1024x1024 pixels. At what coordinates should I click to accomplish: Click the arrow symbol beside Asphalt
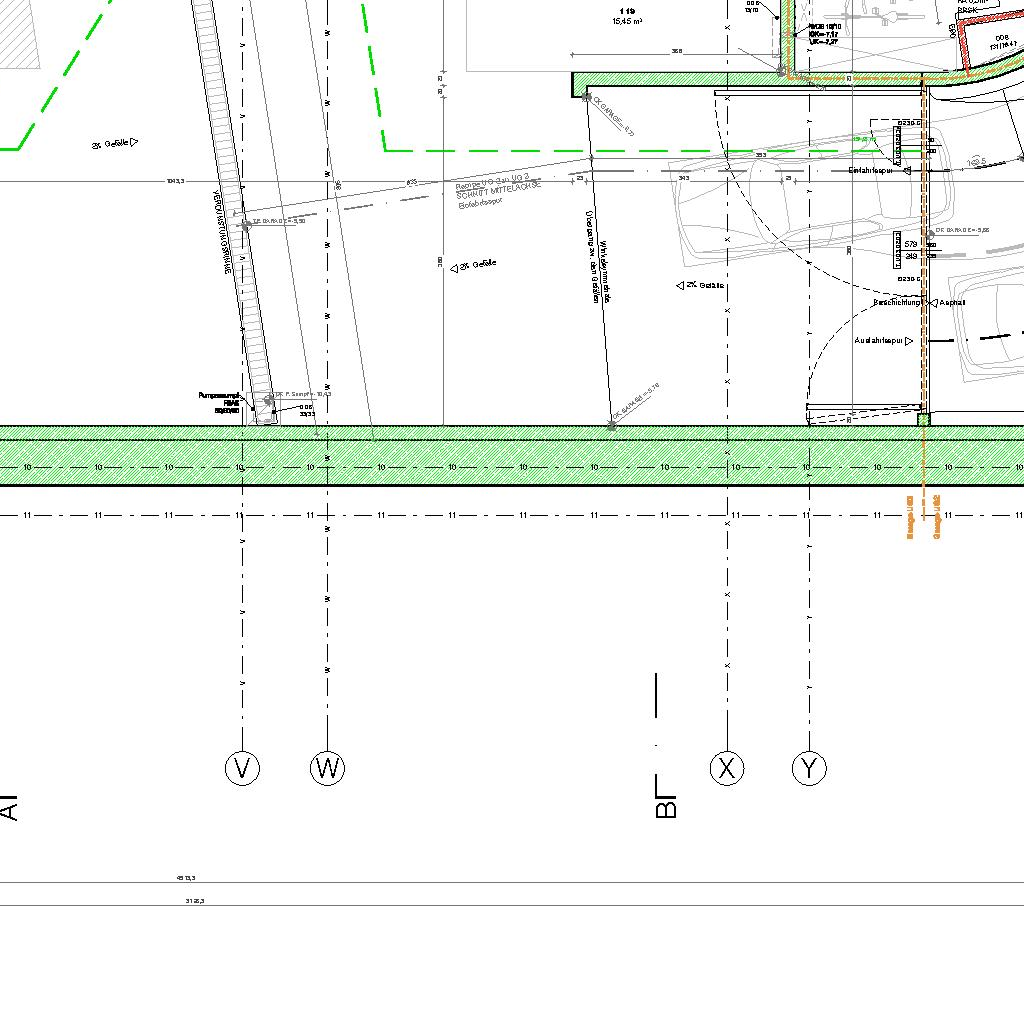pos(933,303)
